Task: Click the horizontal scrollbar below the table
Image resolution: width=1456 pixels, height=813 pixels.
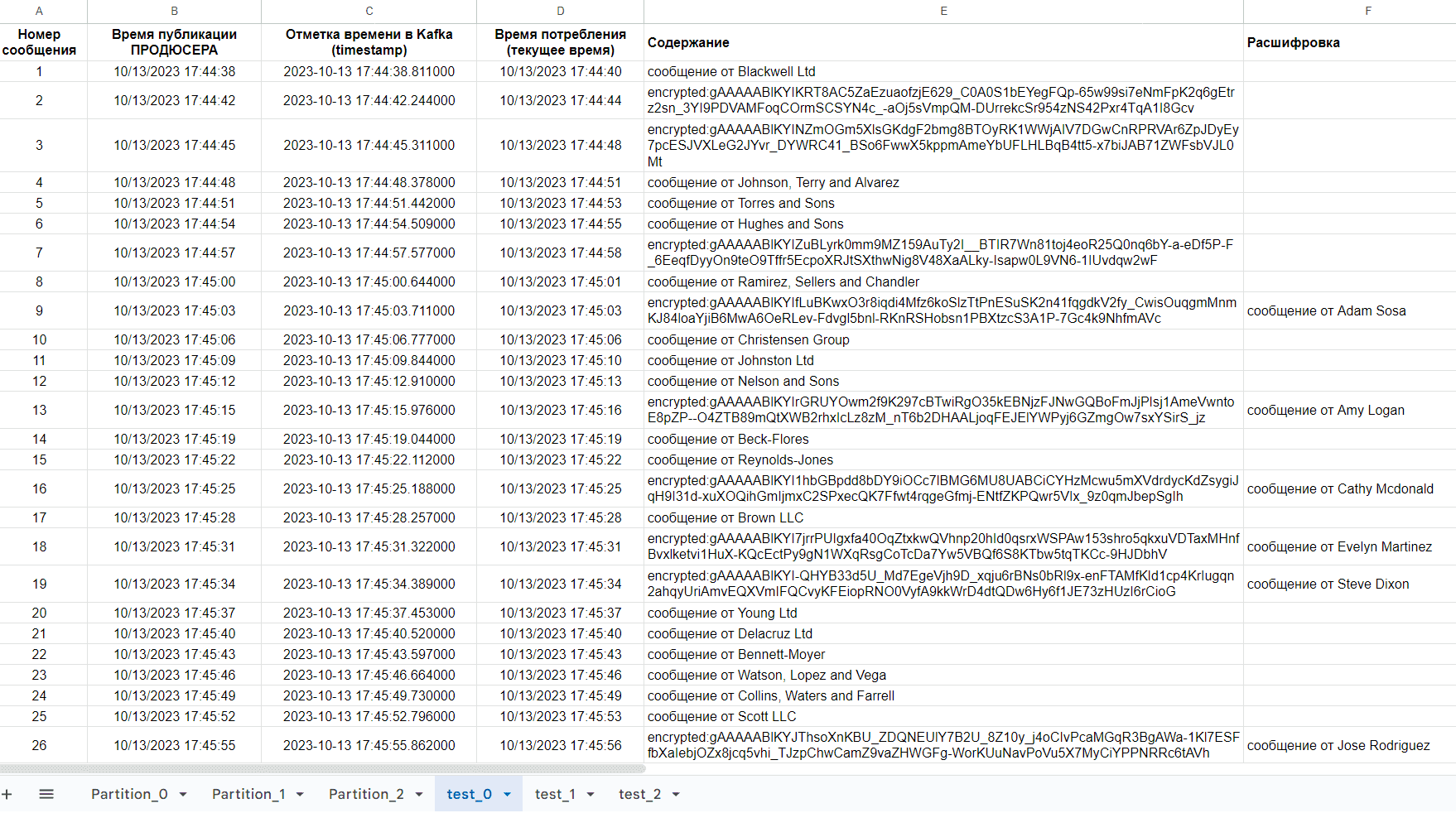Action: coord(323,768)
